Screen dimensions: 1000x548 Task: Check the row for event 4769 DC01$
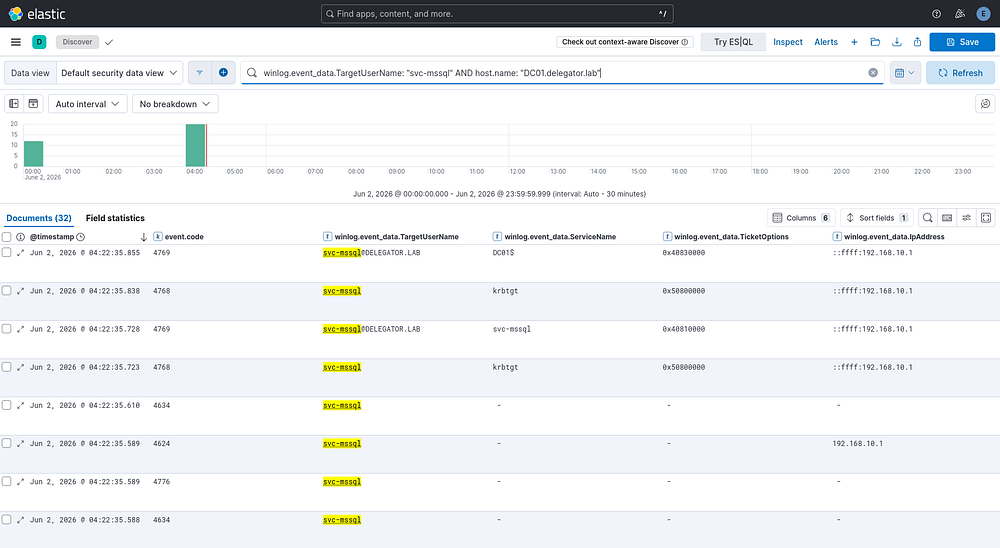6,252
